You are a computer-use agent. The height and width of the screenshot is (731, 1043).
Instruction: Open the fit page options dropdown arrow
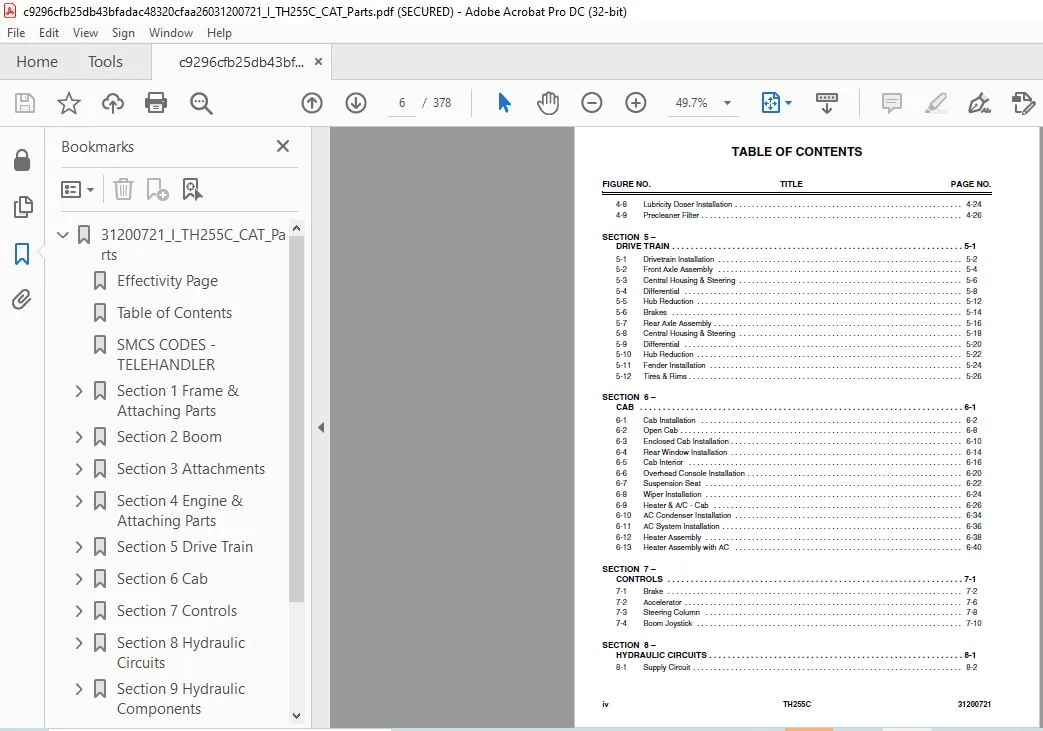pos(788,103)
